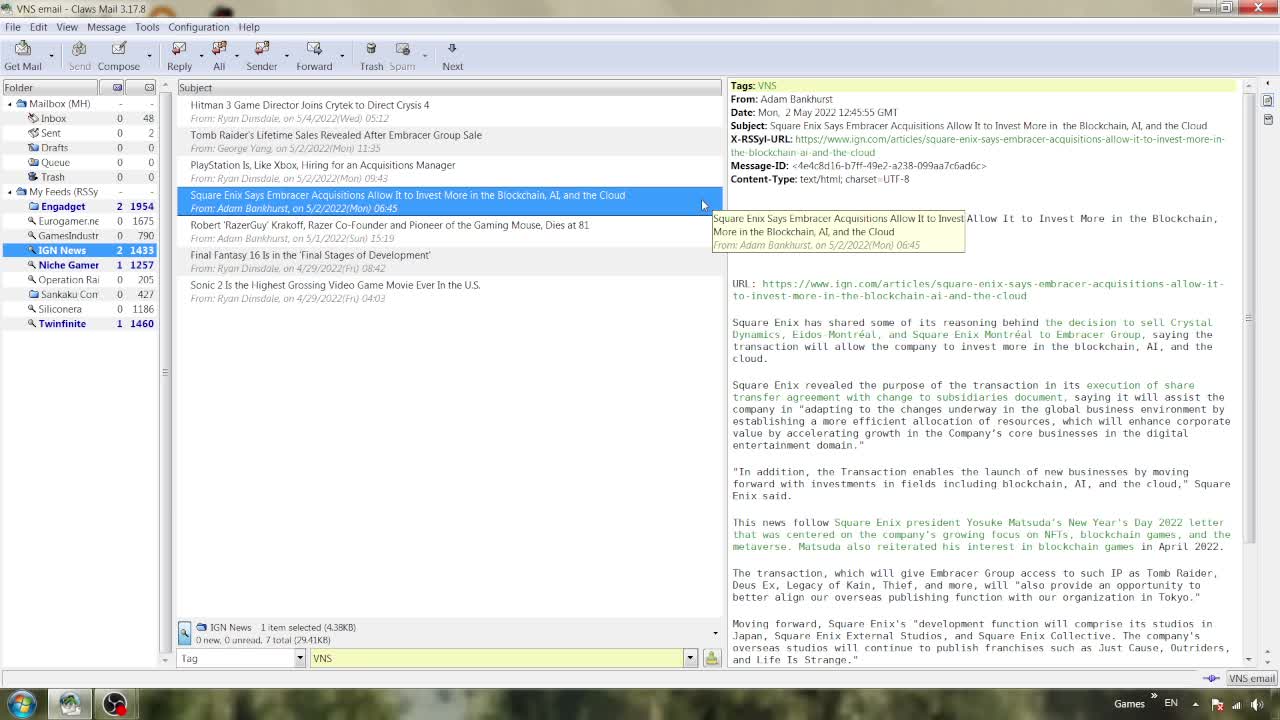The width and height of the screenshot is (1280, 720).
Task: Open the Get Mail dropdown arrow
Action: 51,56
